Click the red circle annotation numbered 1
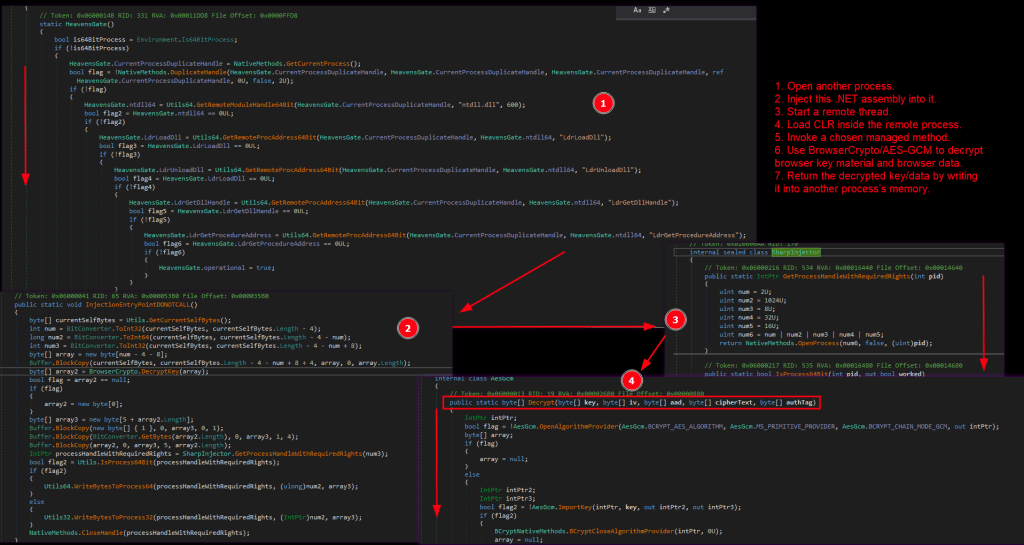Image resolution: width=1024 pixels, height=545 pixels. point(603,103)
